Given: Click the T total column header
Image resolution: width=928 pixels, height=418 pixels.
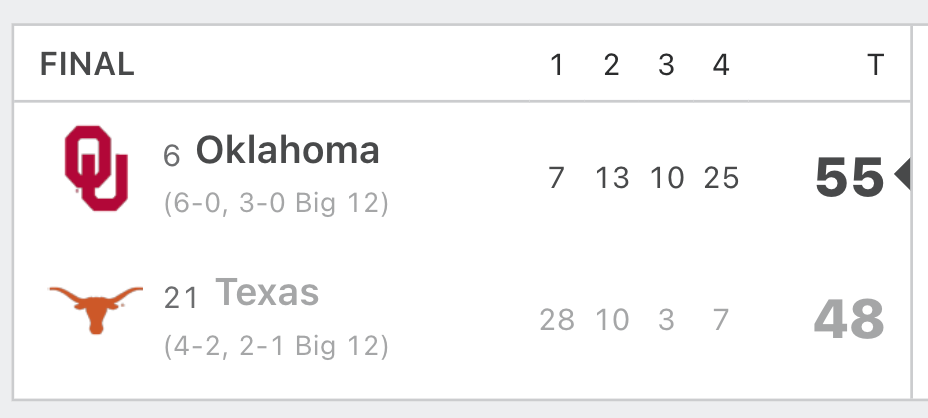Looking at the screenshot, I should [875, 65].
